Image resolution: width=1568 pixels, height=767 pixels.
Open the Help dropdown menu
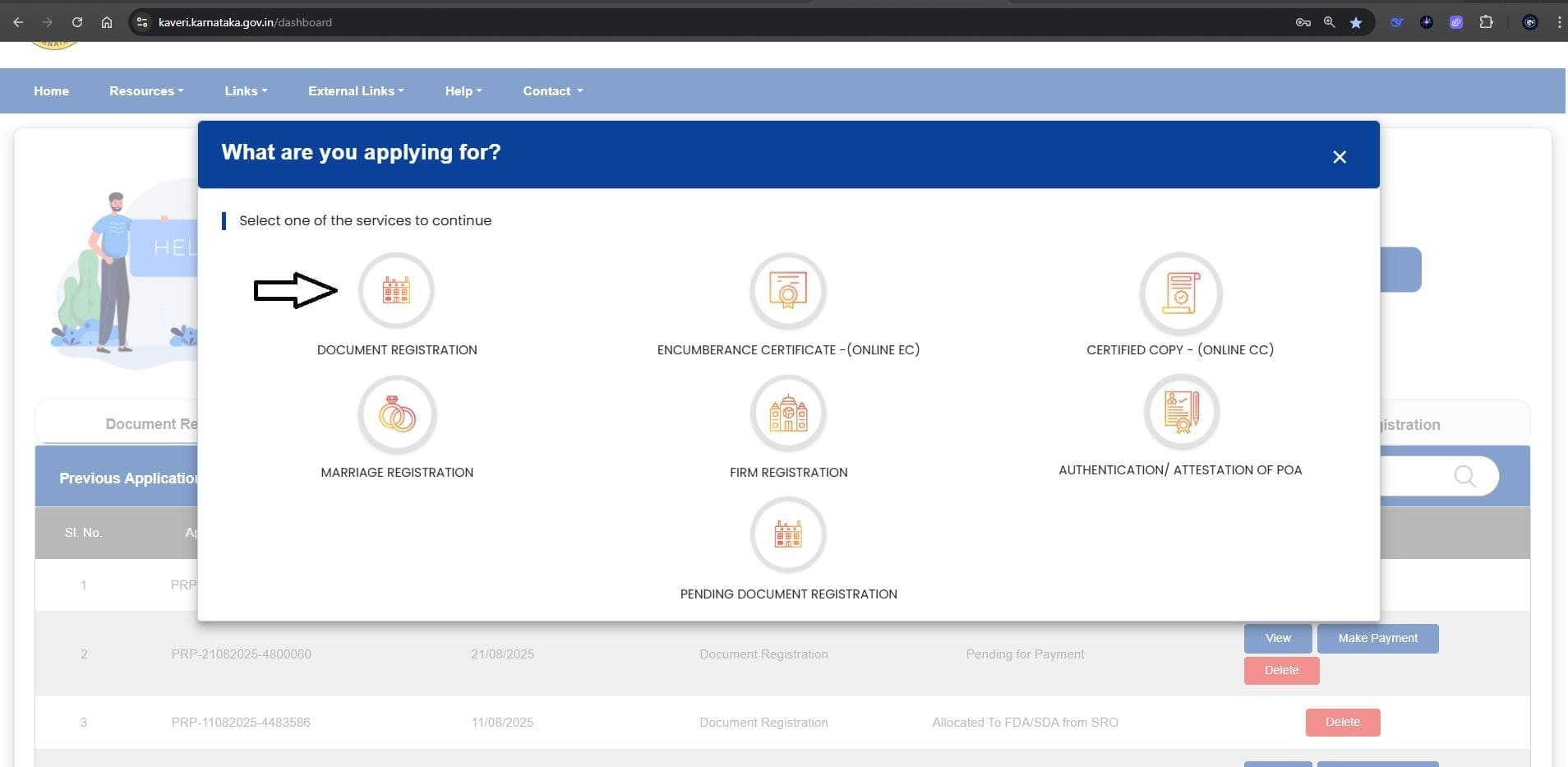463,91
